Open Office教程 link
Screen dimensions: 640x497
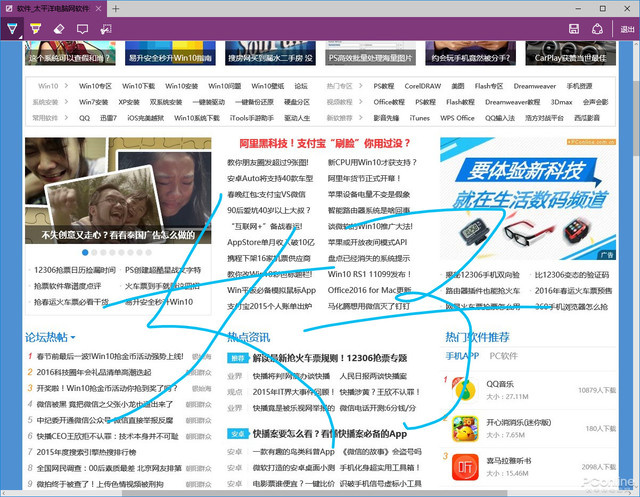point(389,102)
